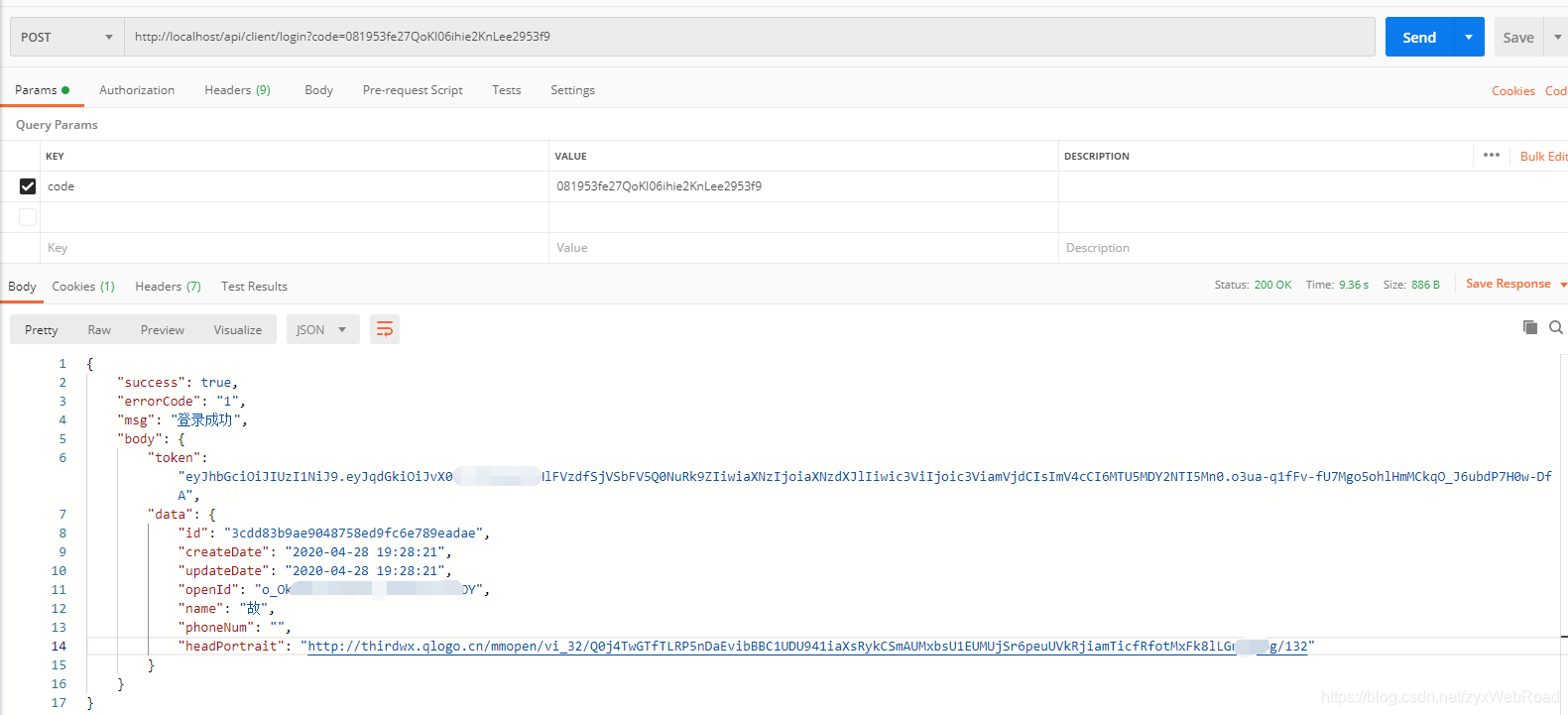Switch to the Authorization tab

pos(137,90)
